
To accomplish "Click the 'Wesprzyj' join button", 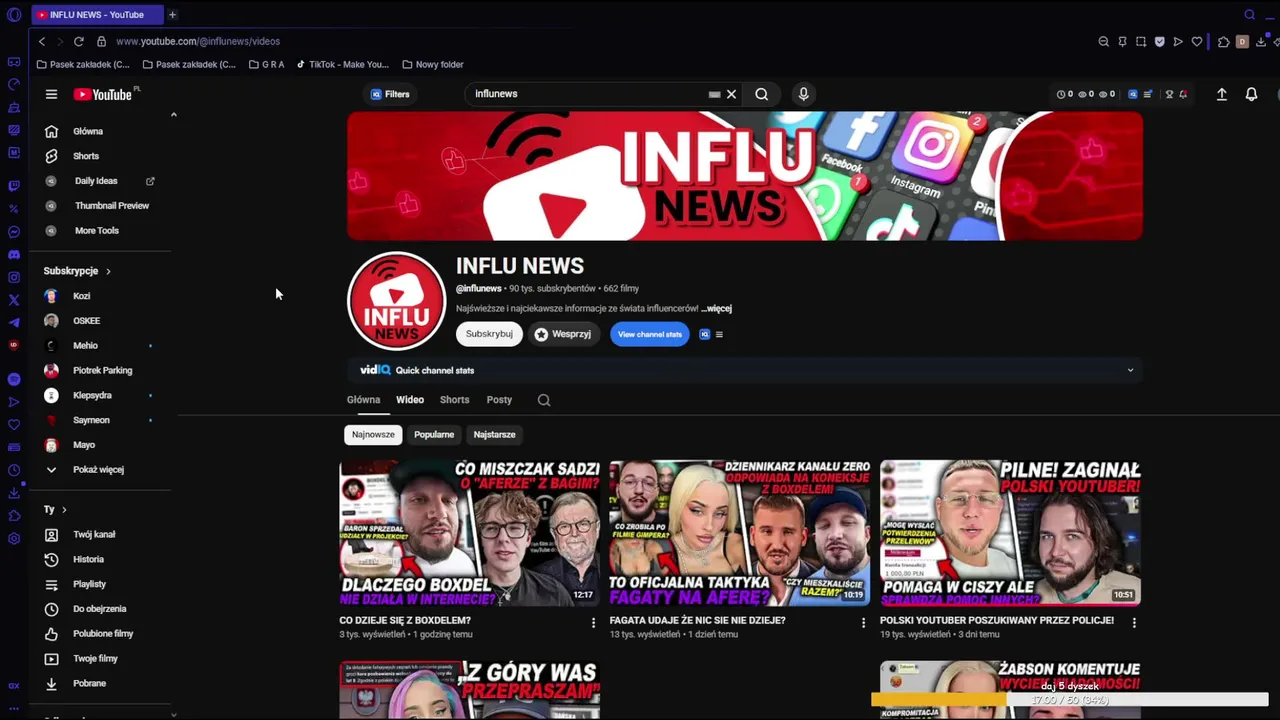I will pyautogui.click(x=563, y=334).
